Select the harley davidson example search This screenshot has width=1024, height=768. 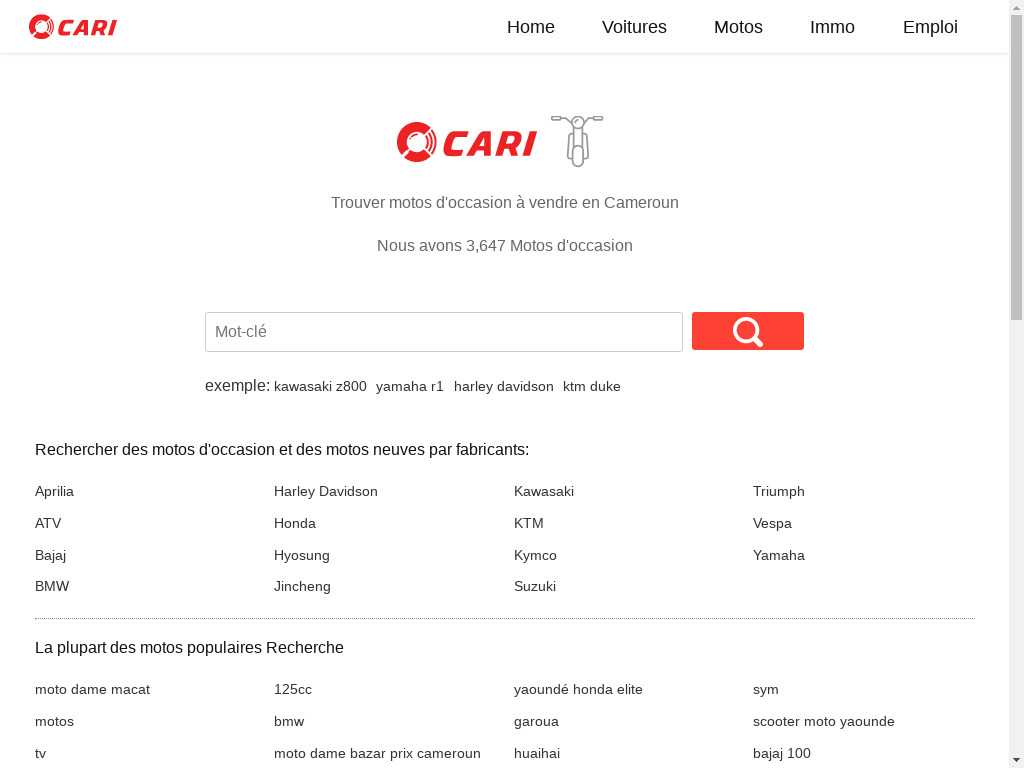(504, 387)
